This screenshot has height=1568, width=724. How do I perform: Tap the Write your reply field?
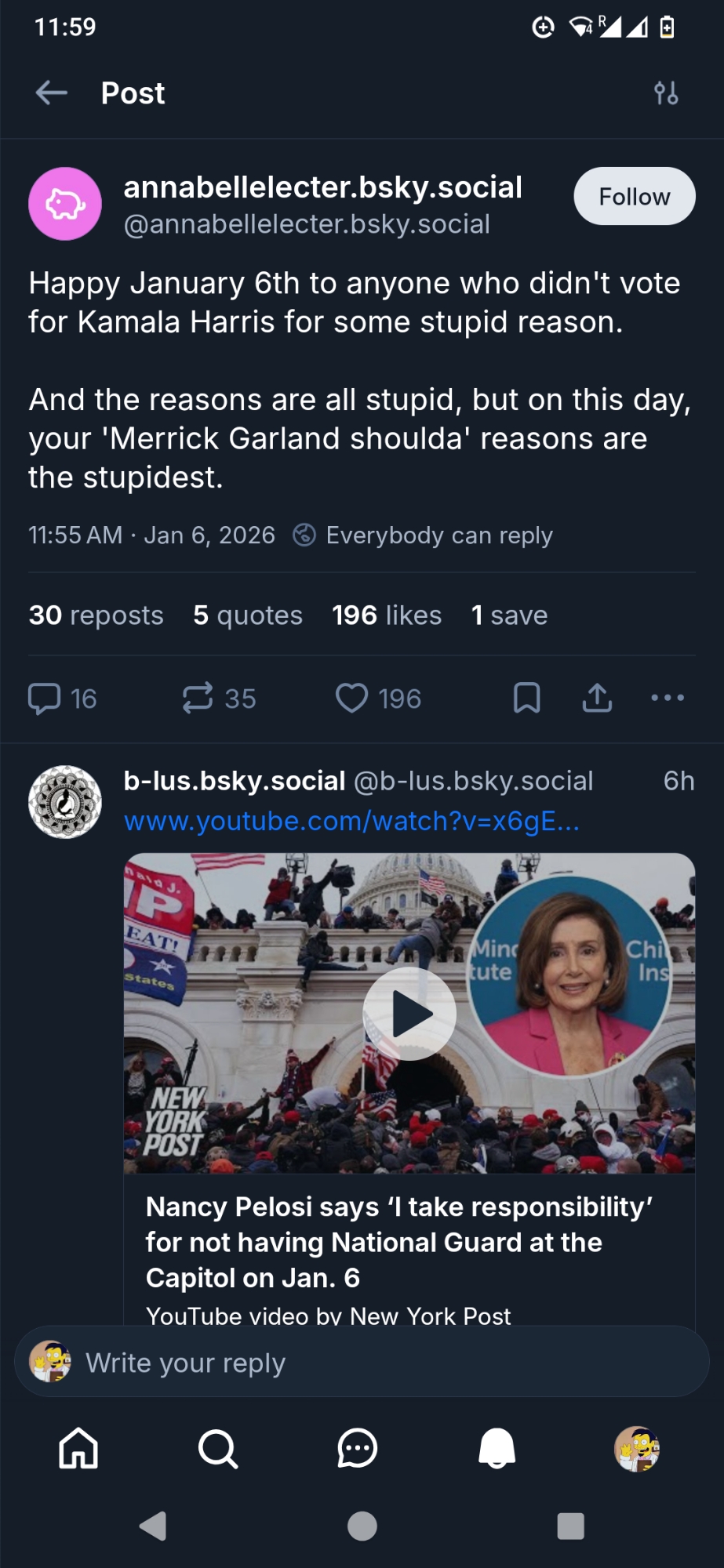coord(361,1363)
